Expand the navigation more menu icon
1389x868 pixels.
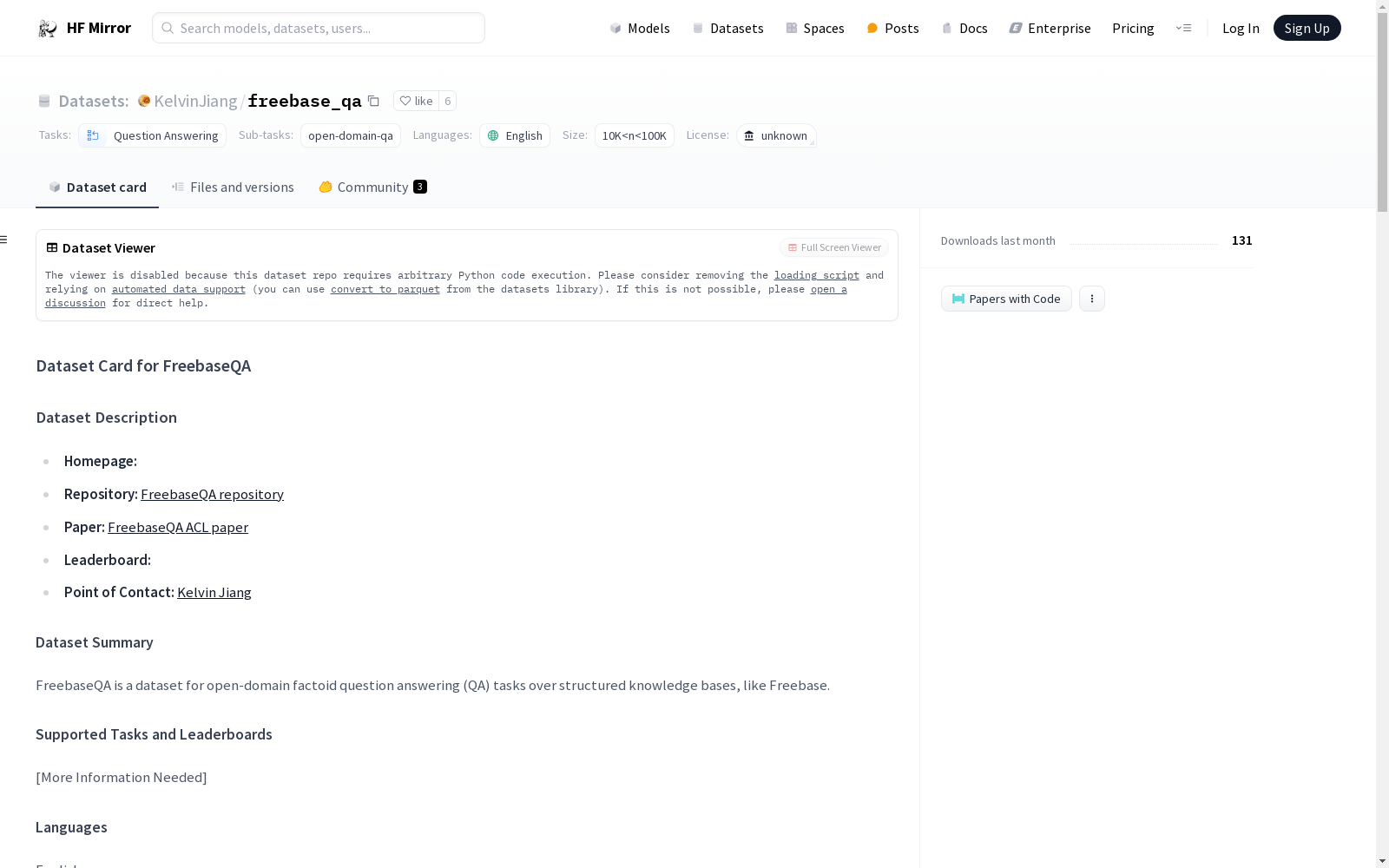1183,28
